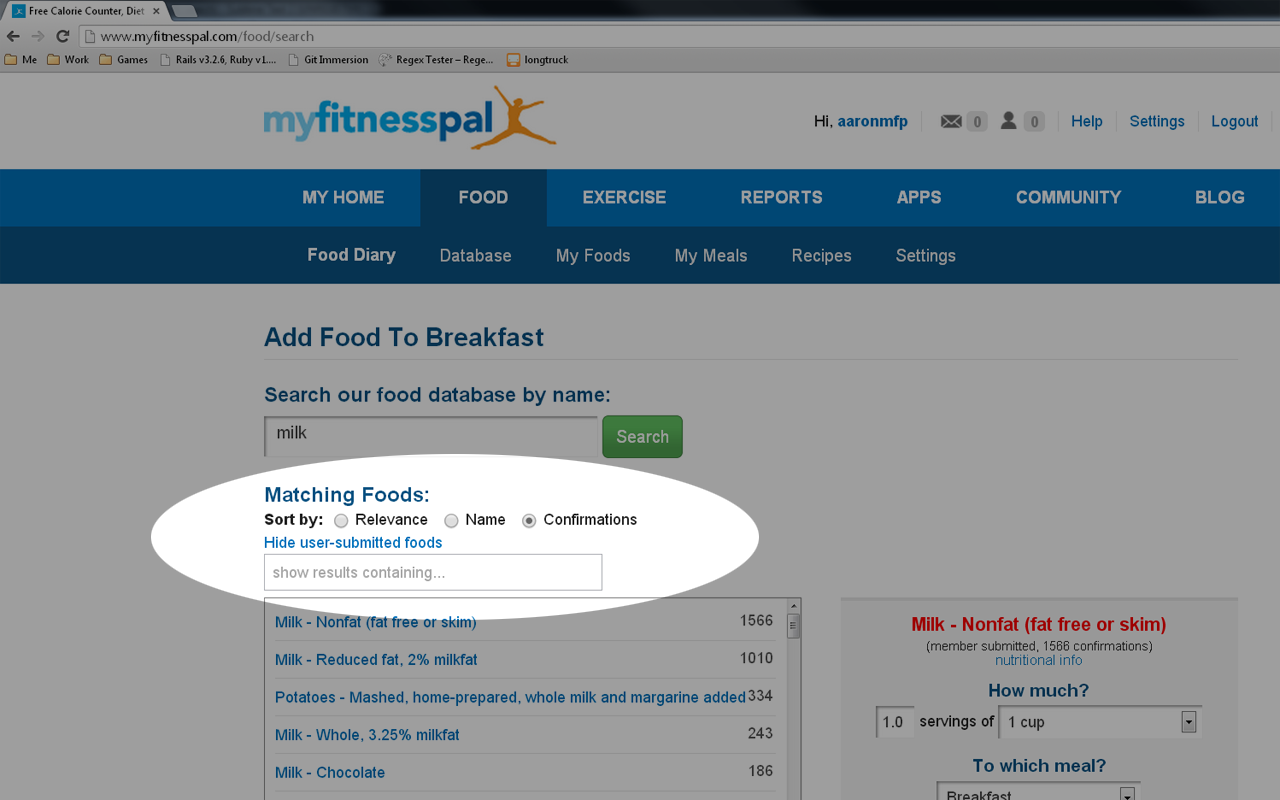Switch to EXERCISE tab
The image size is (1280, 800).
click(624, 197)
